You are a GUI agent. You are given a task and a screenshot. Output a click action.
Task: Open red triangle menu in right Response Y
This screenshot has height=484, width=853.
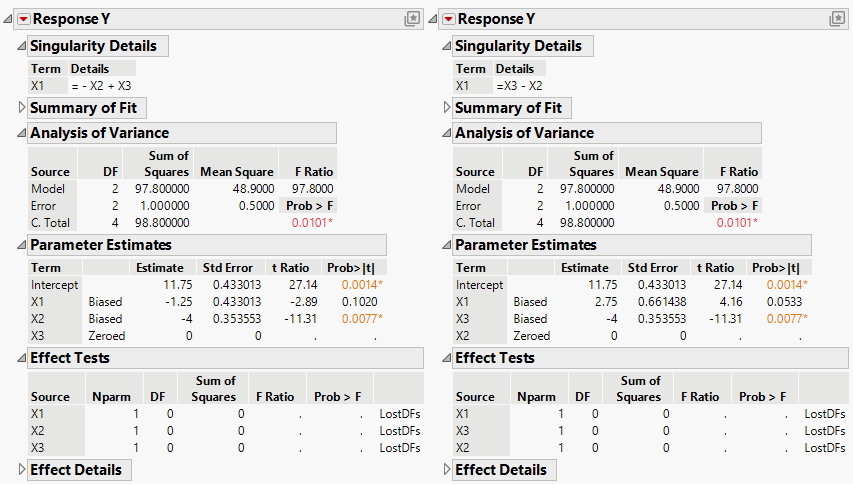pyautogui.click(x=448, y=19)
